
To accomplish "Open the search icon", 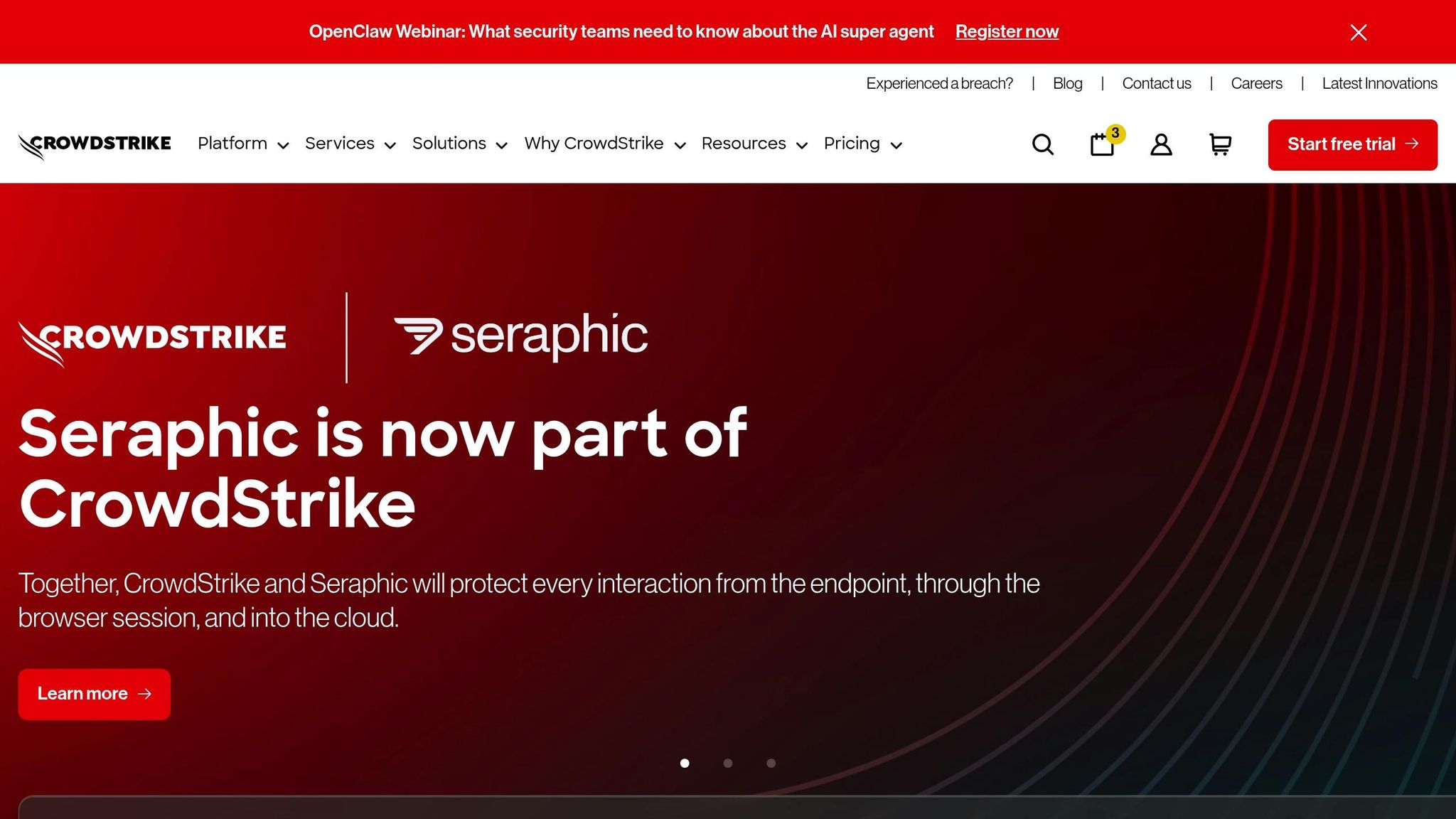I will click(x=1042, y=144).
